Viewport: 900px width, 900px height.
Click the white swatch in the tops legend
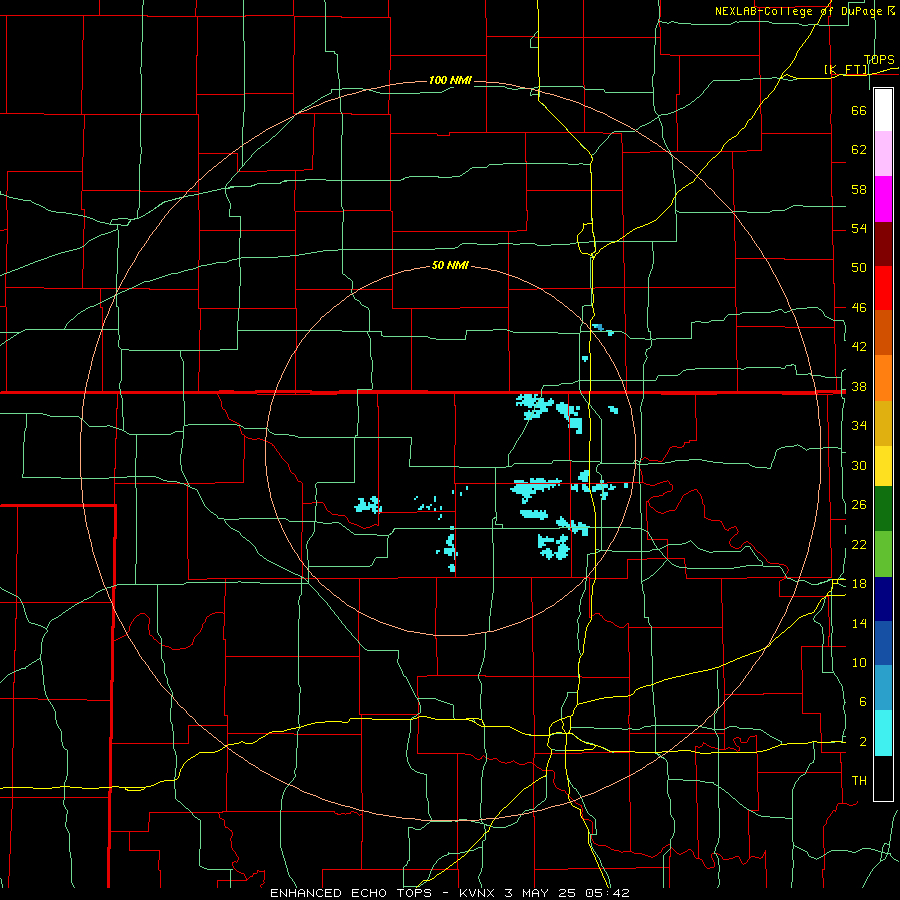tap(883, 110)
